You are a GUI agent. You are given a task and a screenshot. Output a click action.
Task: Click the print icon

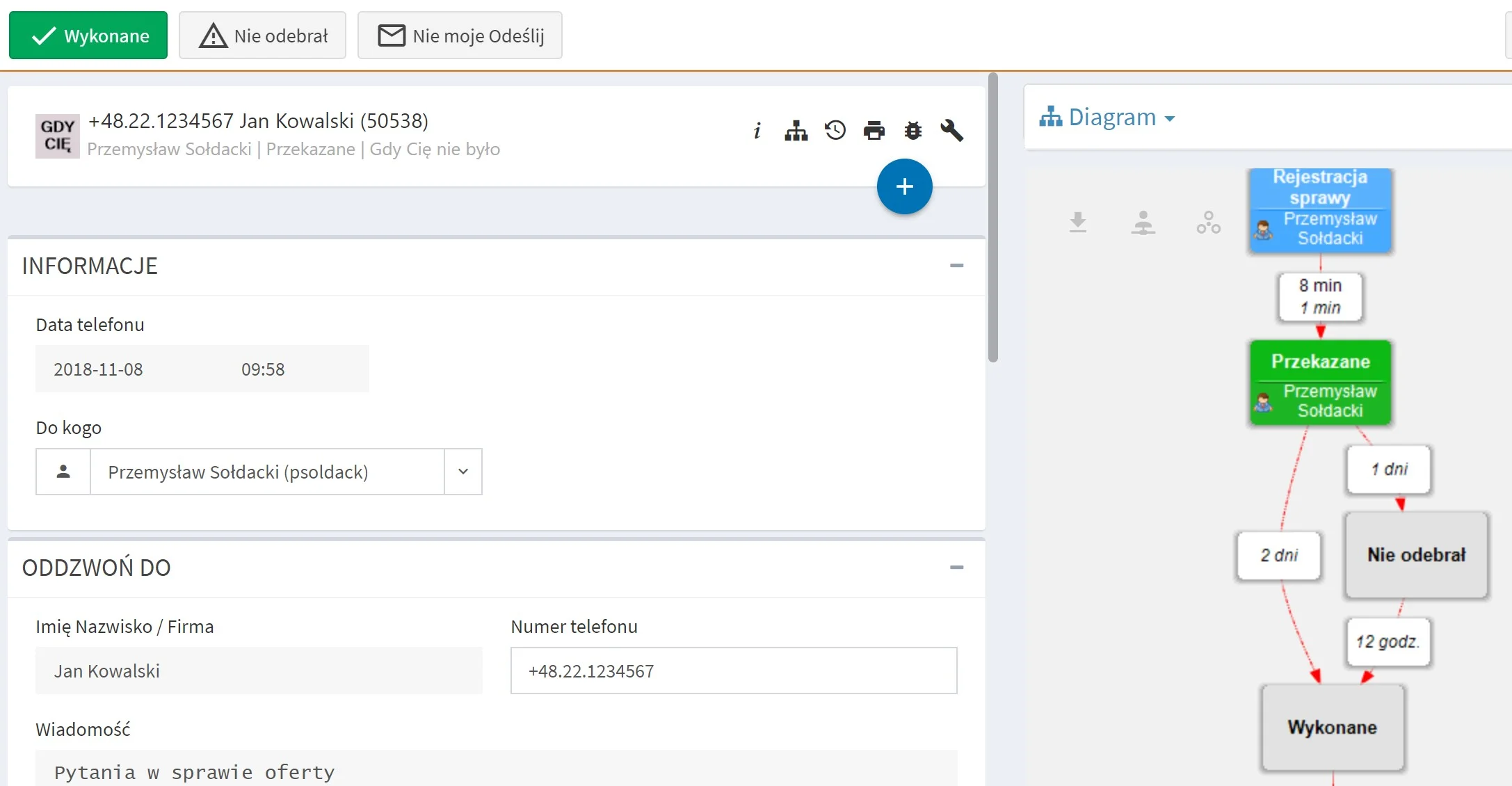[x=874, y=130]
